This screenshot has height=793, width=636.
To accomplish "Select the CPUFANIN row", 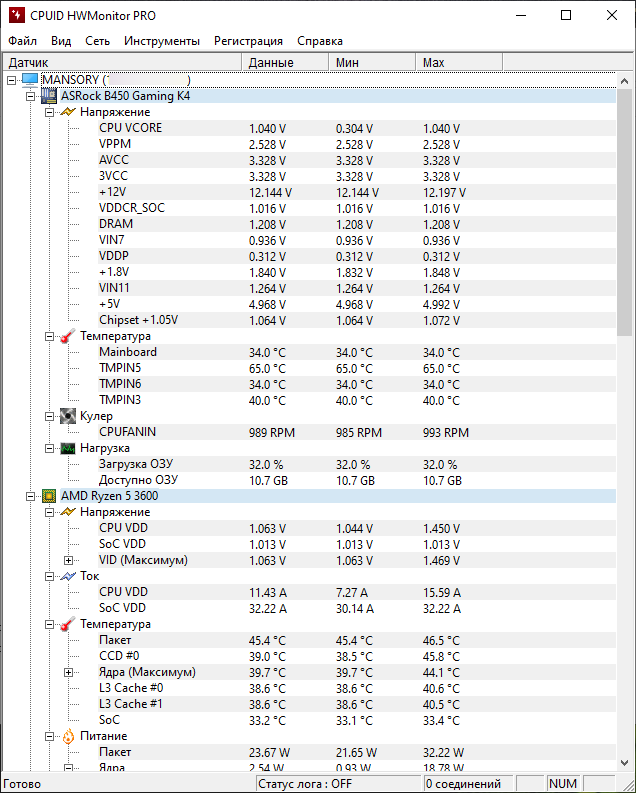I will click(x=357, y=432).
